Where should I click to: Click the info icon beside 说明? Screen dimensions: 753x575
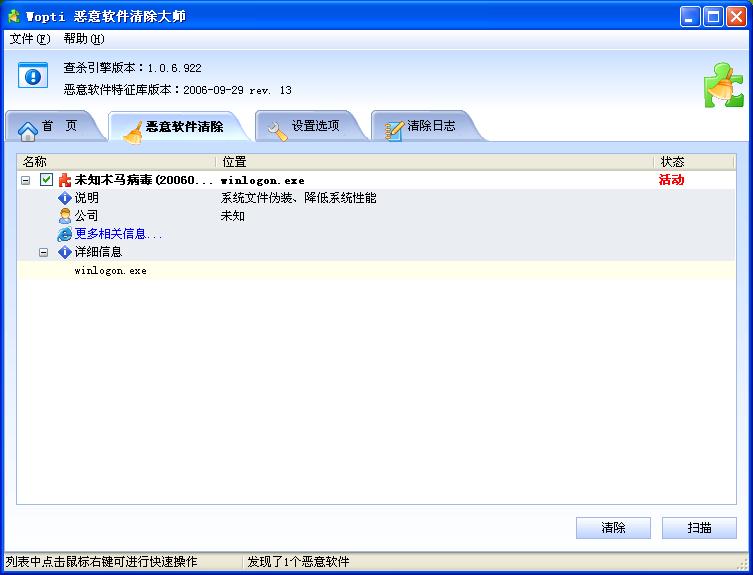[64, 198]
